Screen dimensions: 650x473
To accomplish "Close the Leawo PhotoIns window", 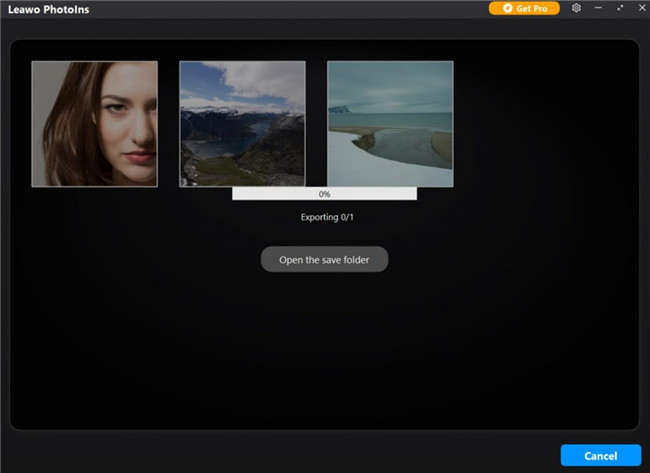I will click(642, 8).
